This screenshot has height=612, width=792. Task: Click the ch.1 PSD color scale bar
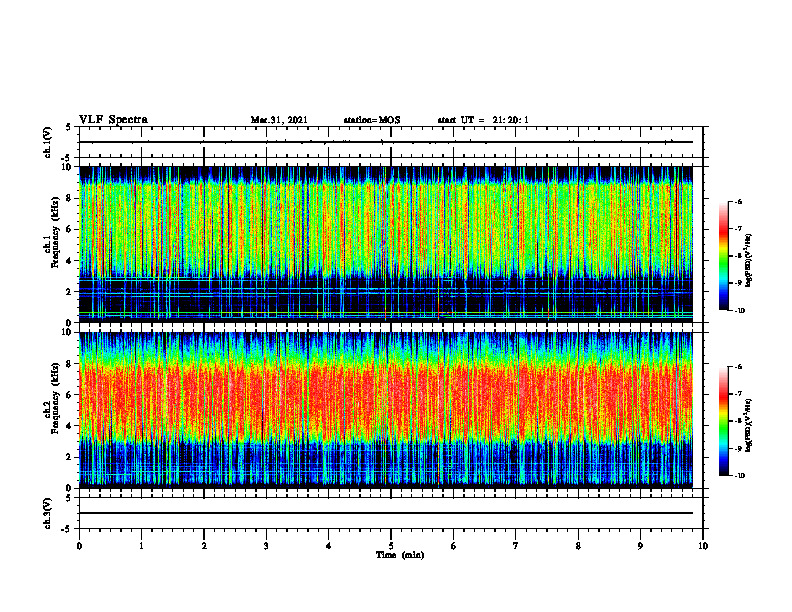[x=723, y=256]
